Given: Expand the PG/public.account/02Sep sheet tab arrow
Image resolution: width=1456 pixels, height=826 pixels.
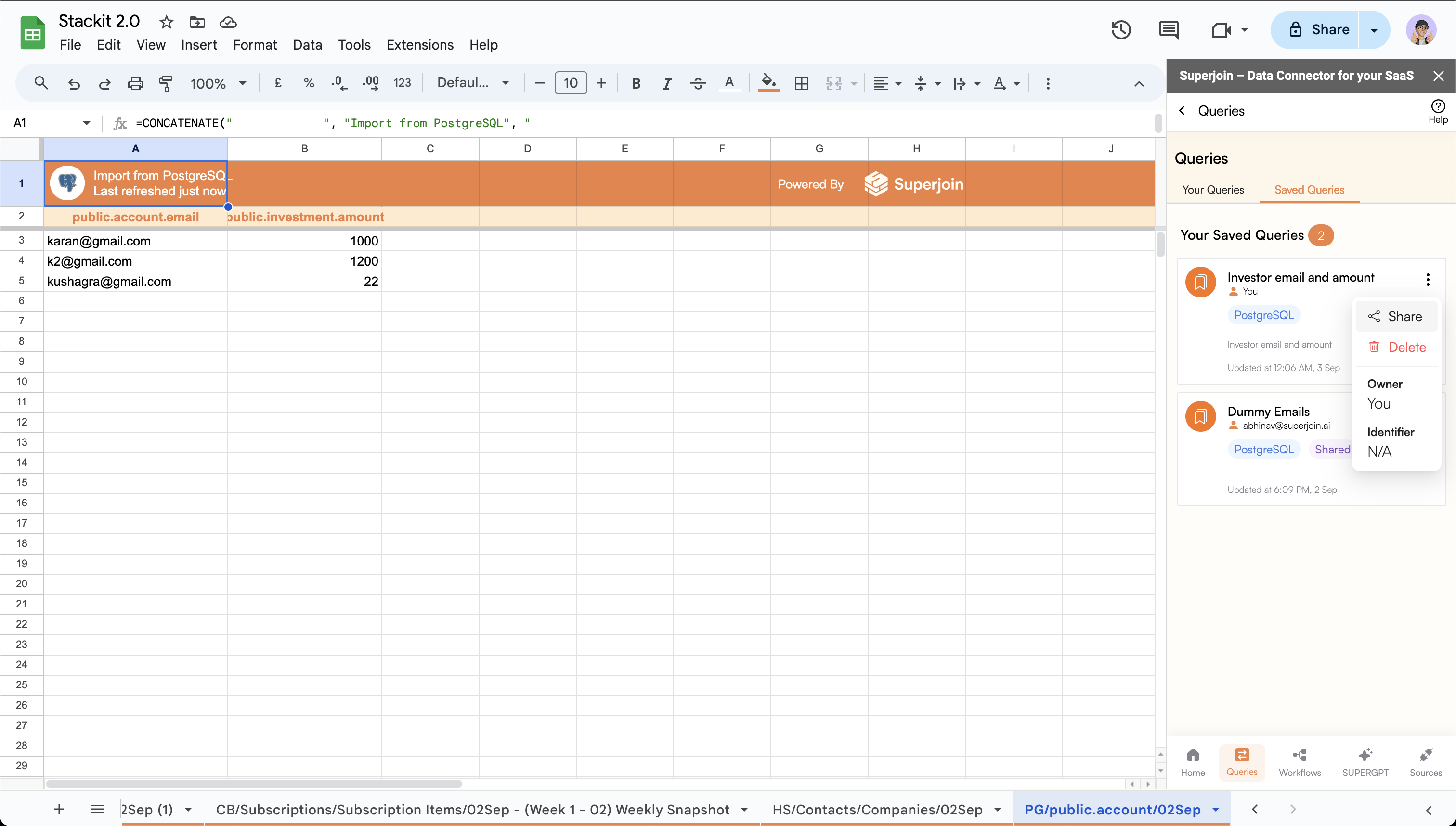Looking at the screenshot, I should click(1215, 810).
